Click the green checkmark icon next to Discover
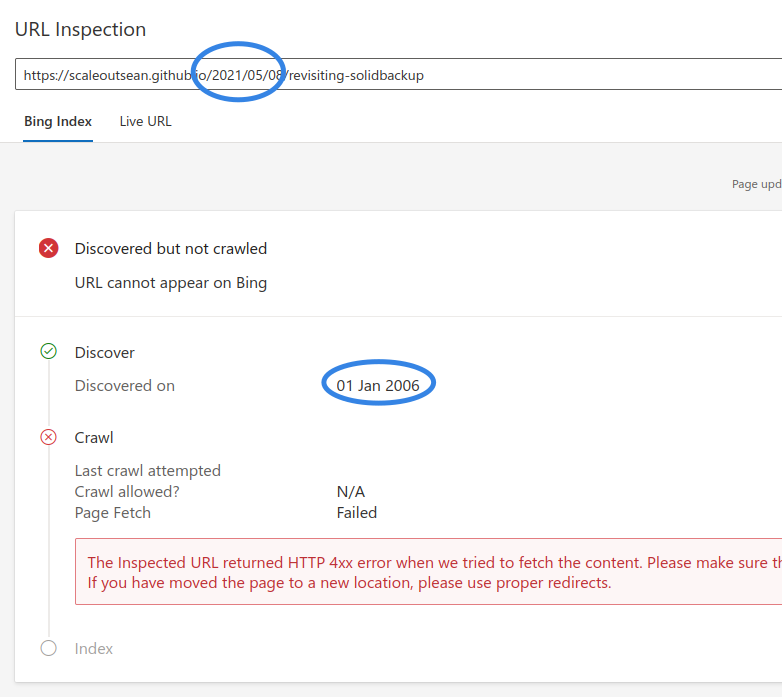The width and height of the screenshot is (782, 697). point(48,351)
